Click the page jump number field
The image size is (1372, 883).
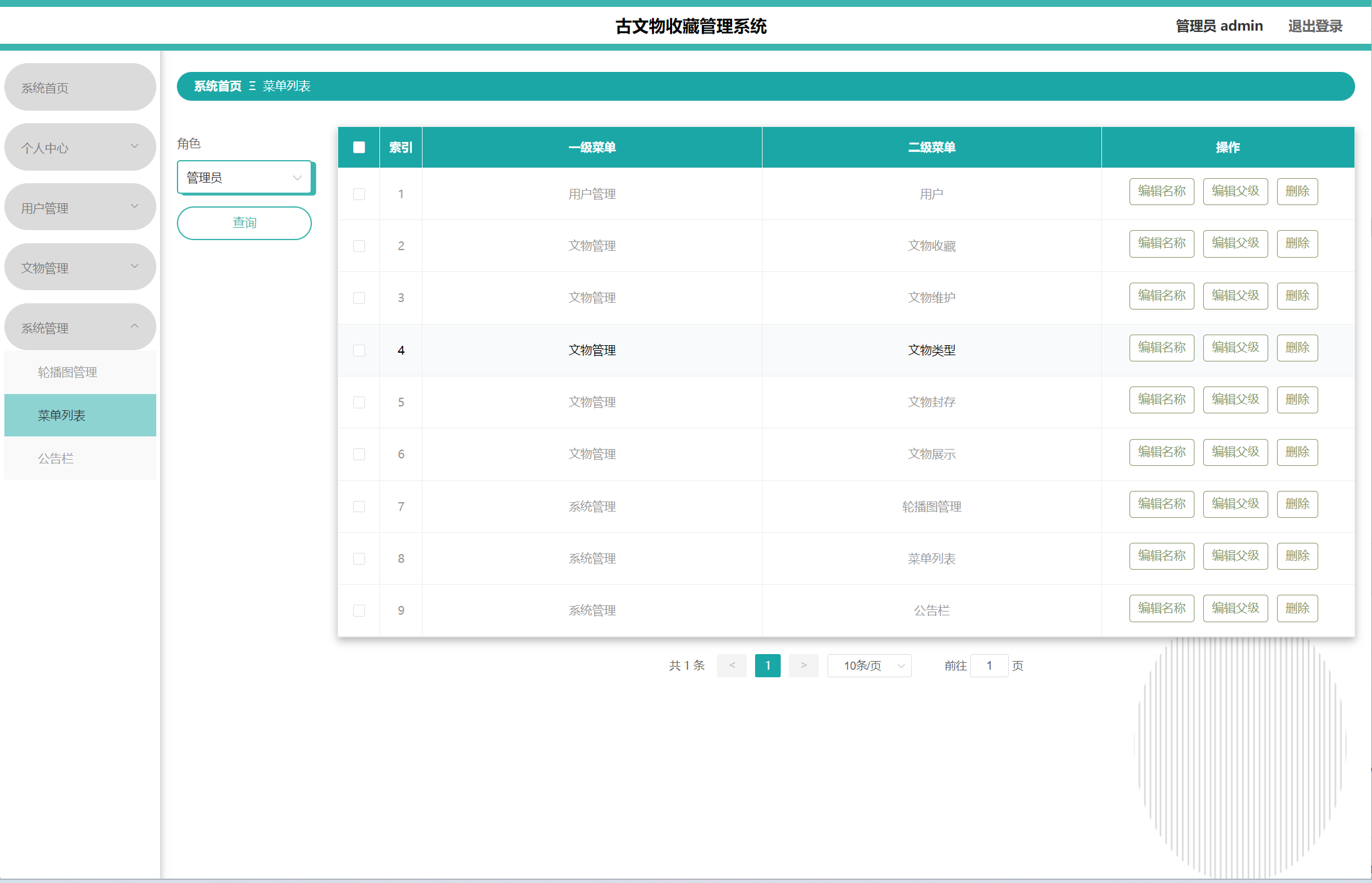click(989, 666)
